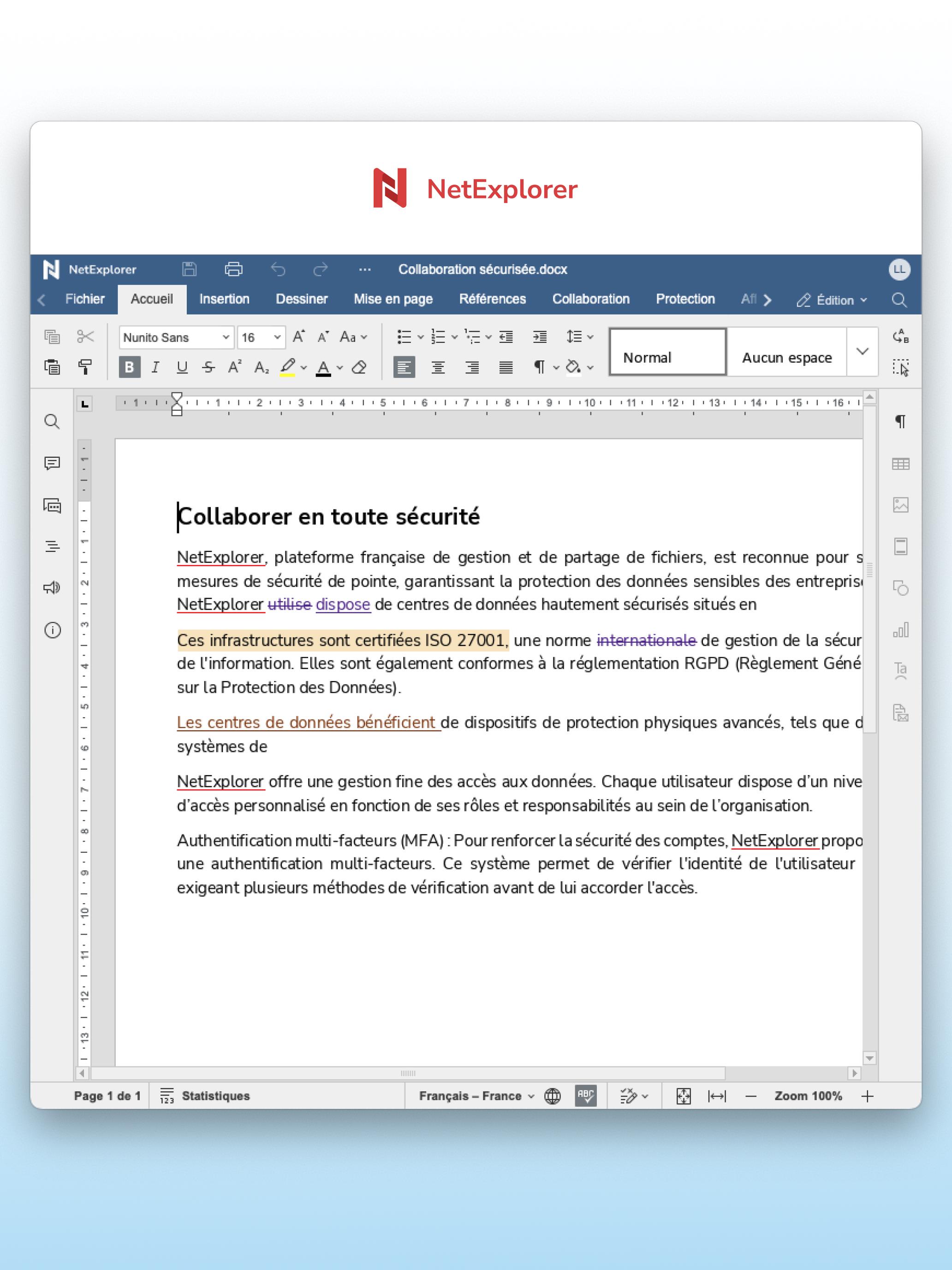Click the Print icon

[x=233, y=269]
